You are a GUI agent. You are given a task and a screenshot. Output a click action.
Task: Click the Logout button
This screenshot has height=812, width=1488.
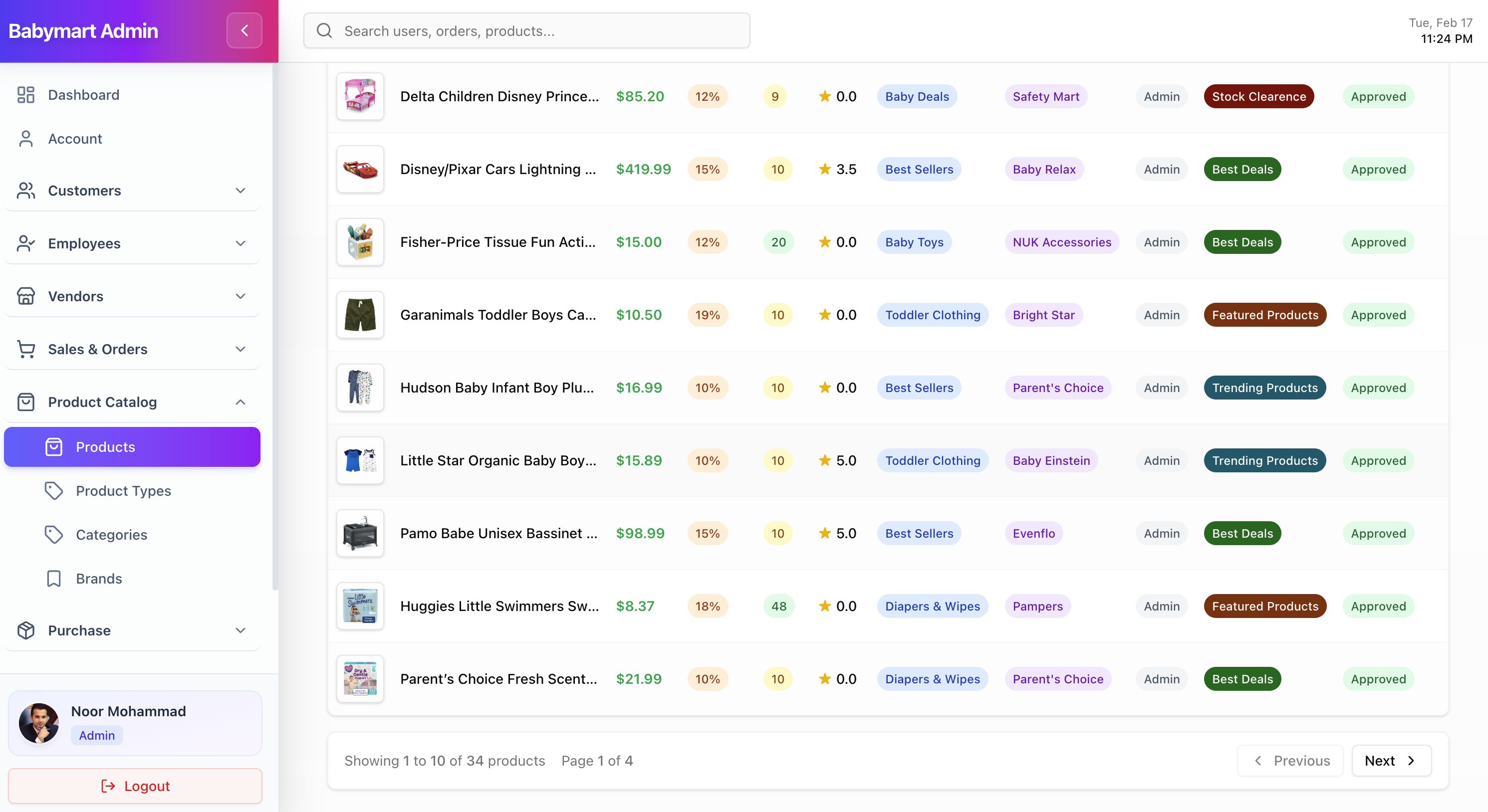pyautogui.click(x=135, y=786)
